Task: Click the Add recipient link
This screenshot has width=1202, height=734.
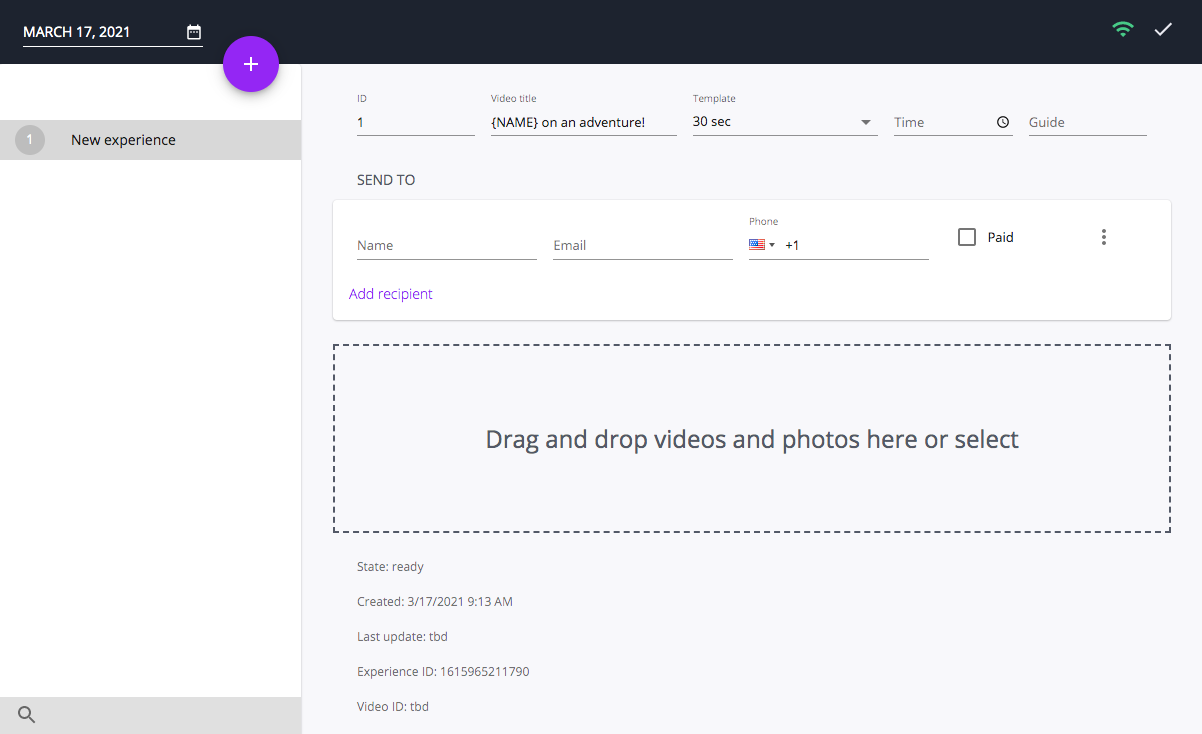Action: pyautogui.click(x=390, y=293)
